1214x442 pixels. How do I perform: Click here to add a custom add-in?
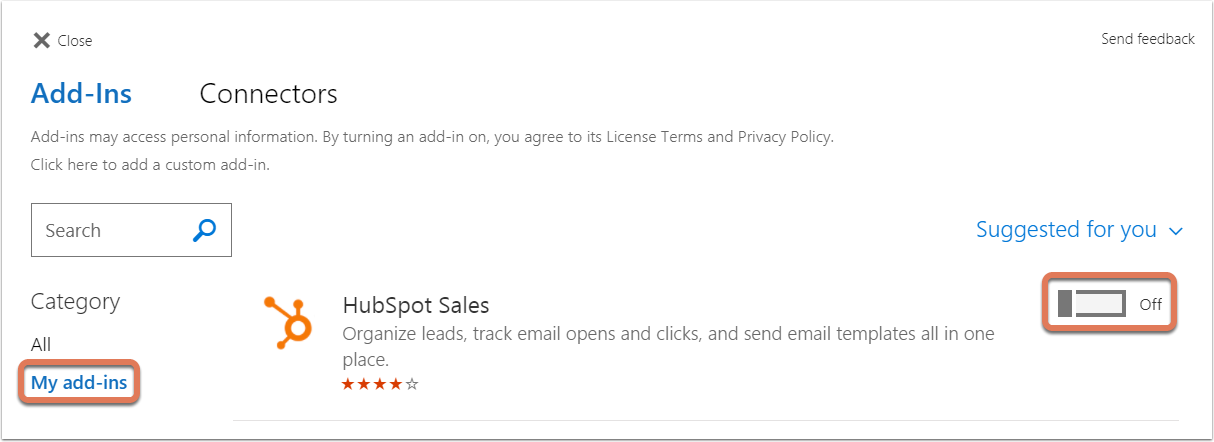coord(150,164)
